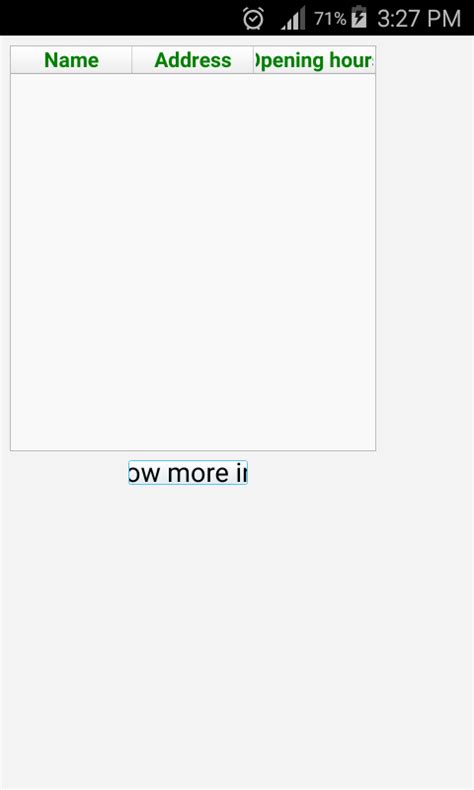This screenshot has width=474, height=790.
Task: Click the bottom border of the table
Action: click(193, 450)
